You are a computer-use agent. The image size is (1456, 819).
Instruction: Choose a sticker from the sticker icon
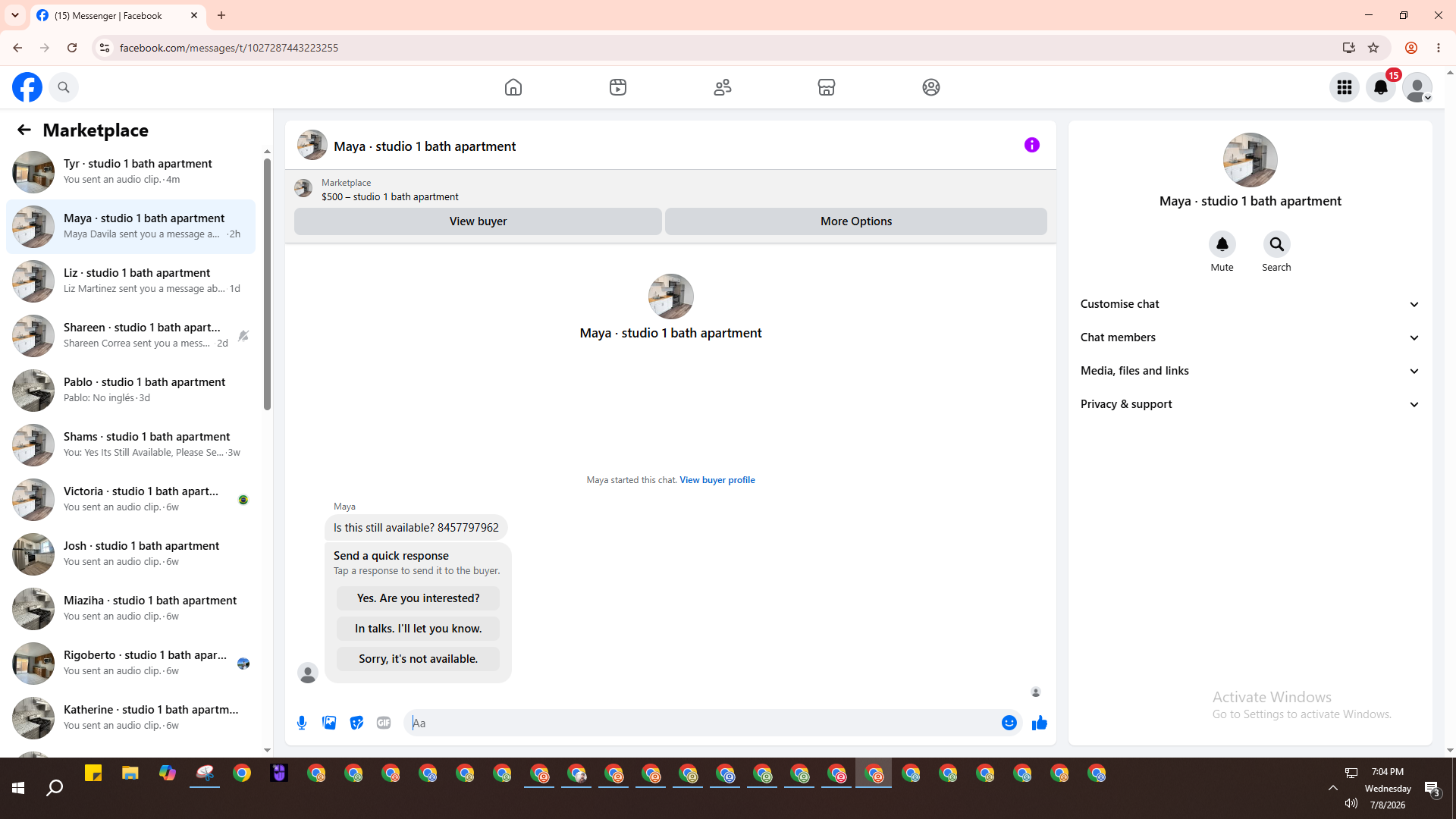click(x=356, y=723)
